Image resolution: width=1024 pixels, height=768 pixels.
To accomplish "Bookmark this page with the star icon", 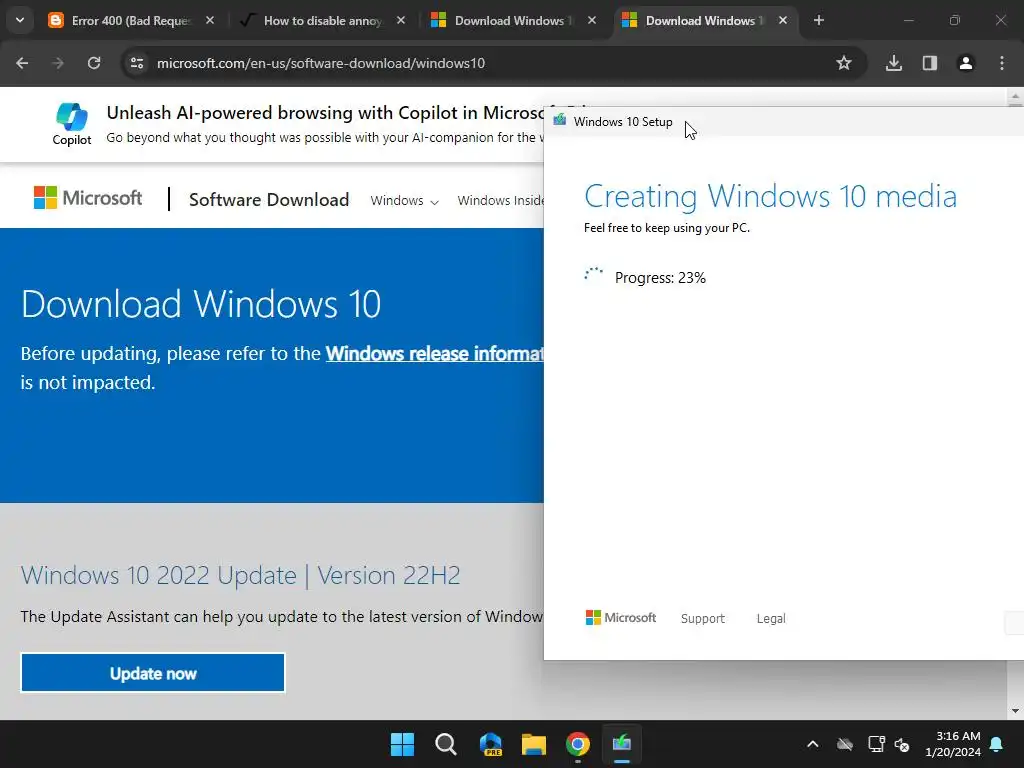I will [x=844, y=63].
